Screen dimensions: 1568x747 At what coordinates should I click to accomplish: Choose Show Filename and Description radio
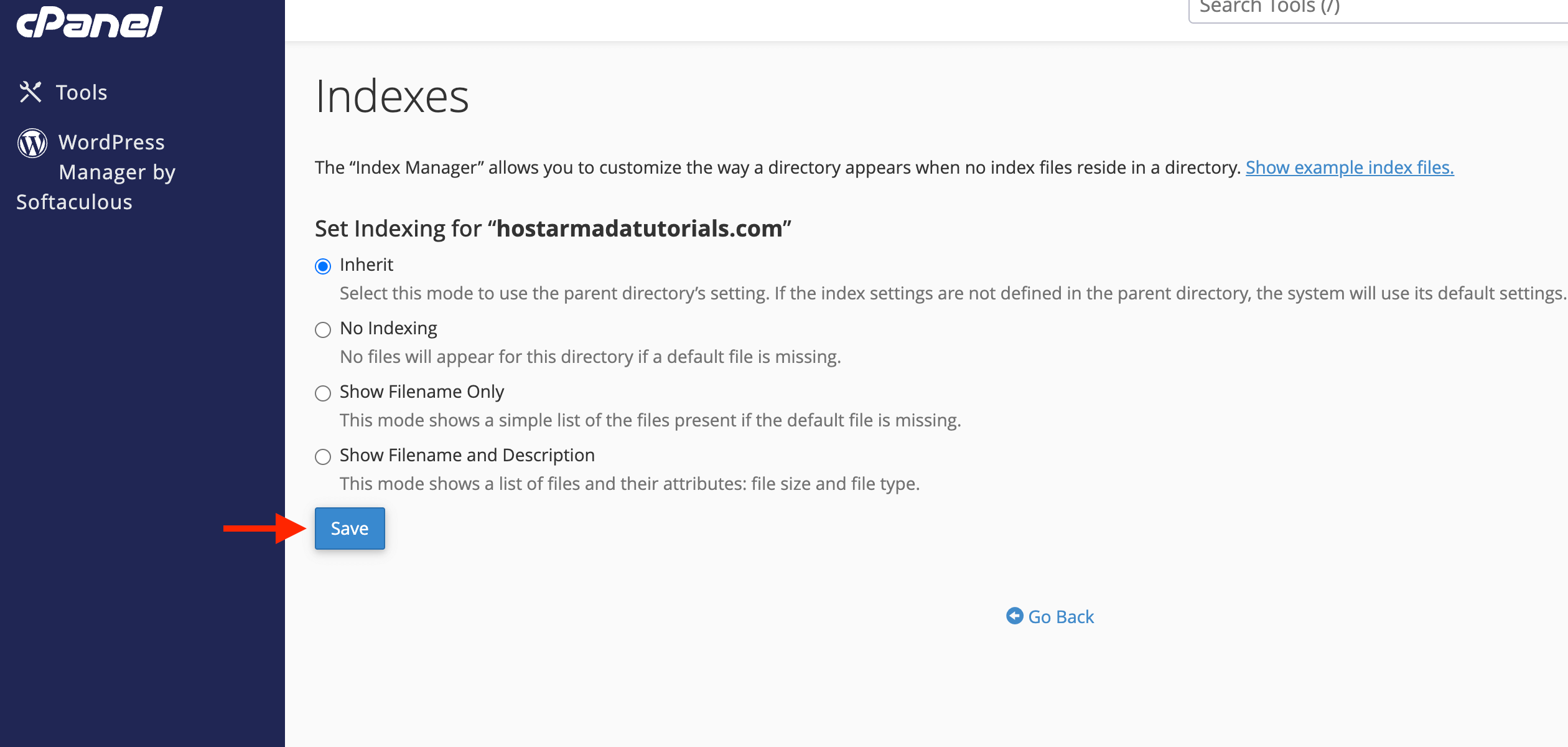pyautogui.click(x=323, y=457)
